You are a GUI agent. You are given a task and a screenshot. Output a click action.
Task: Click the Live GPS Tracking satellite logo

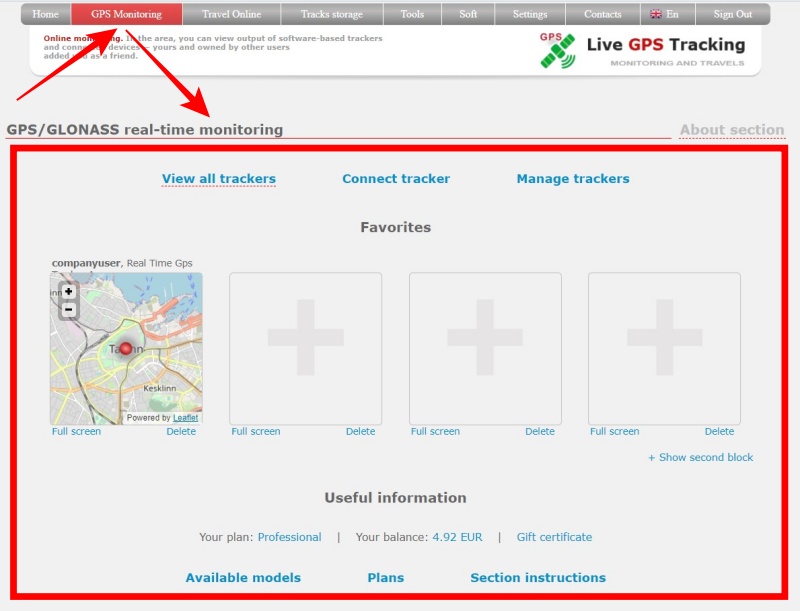point(557,50)
